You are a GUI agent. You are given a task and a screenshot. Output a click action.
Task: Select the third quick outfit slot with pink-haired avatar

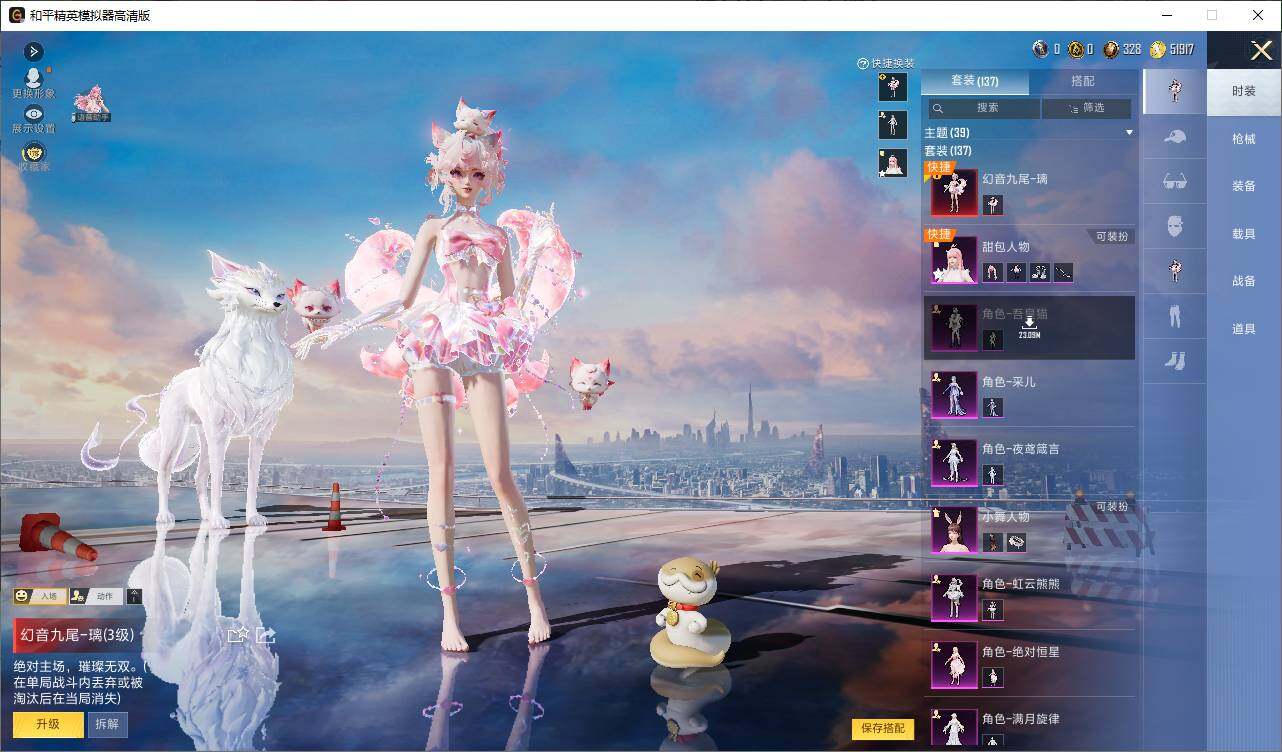(893, 163)
